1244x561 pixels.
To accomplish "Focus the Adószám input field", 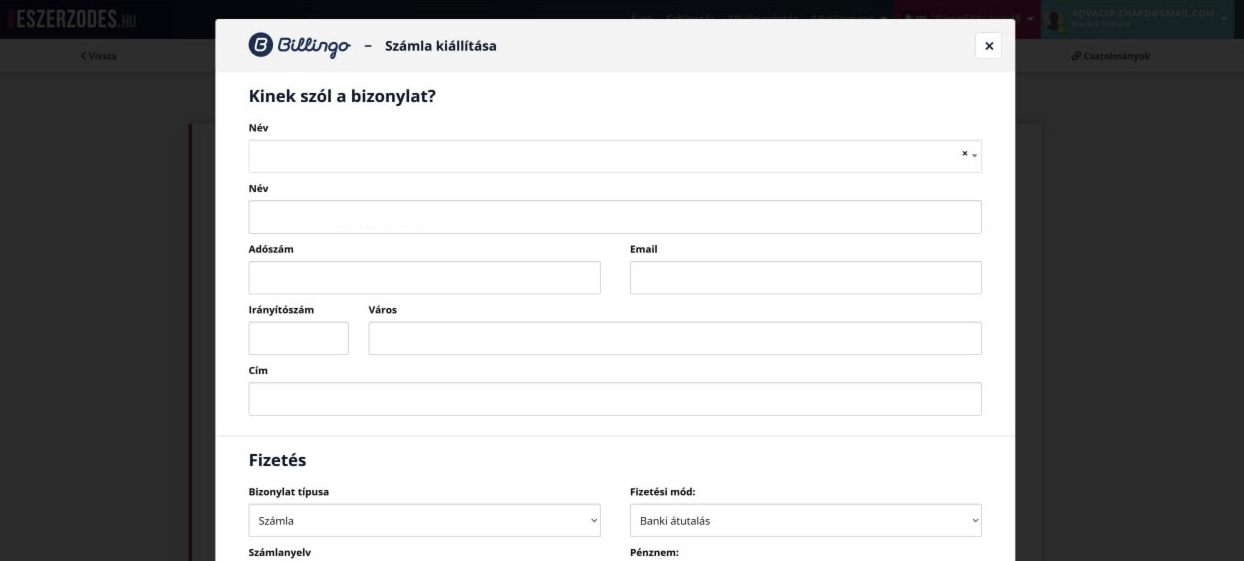I will 424,278.
